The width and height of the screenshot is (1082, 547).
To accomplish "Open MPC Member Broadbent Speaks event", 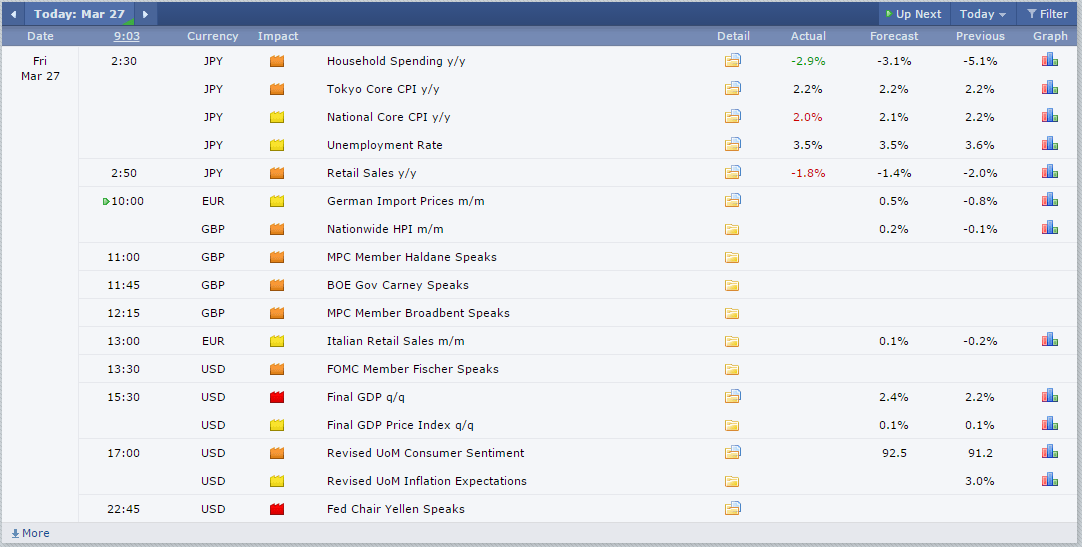I will tap(418, 313).
